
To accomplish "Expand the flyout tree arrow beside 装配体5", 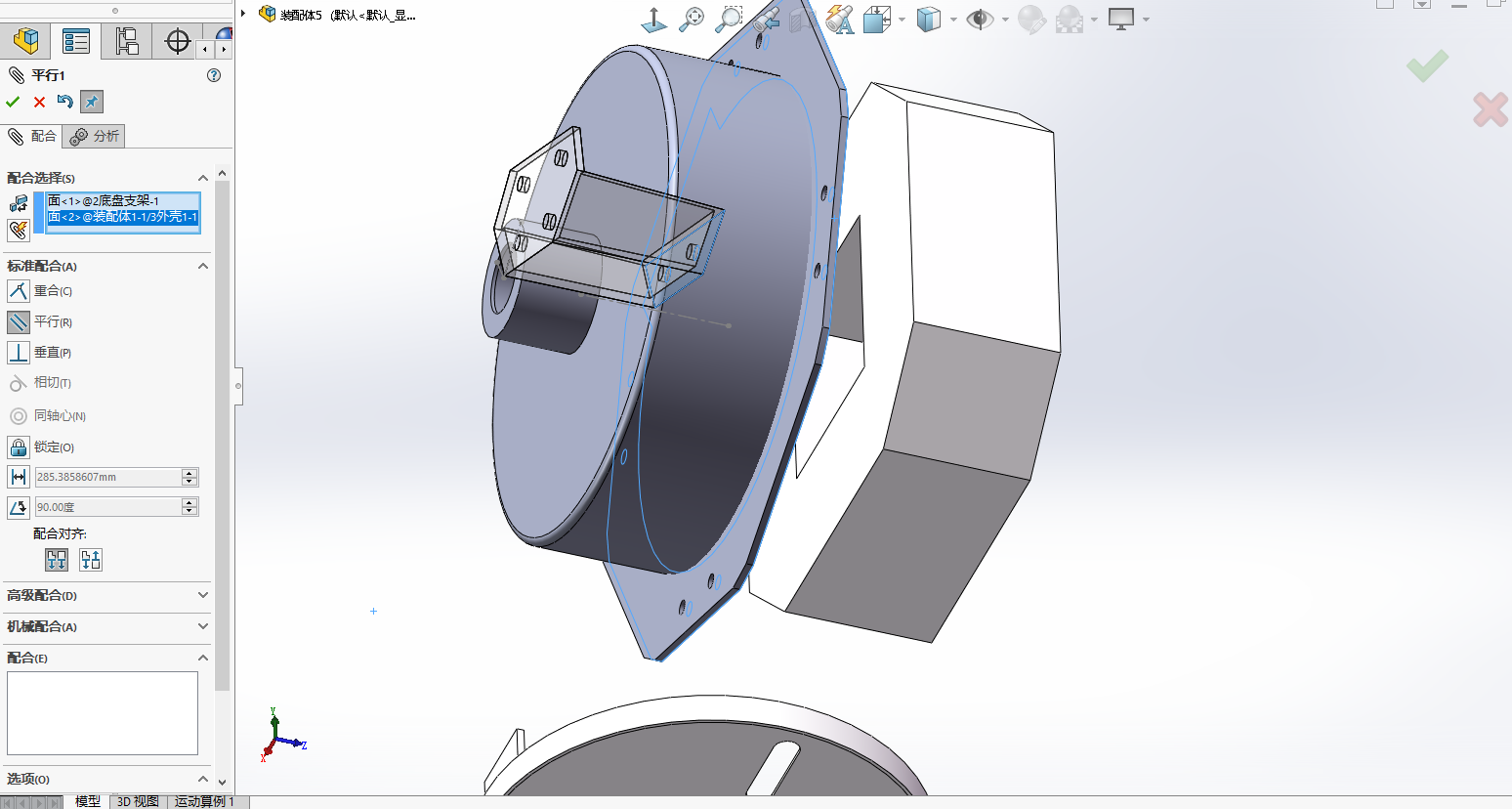I will pos(243,14).
